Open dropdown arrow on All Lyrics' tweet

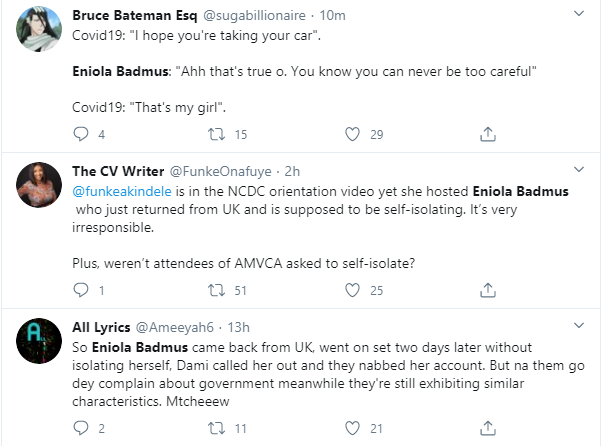578,327
